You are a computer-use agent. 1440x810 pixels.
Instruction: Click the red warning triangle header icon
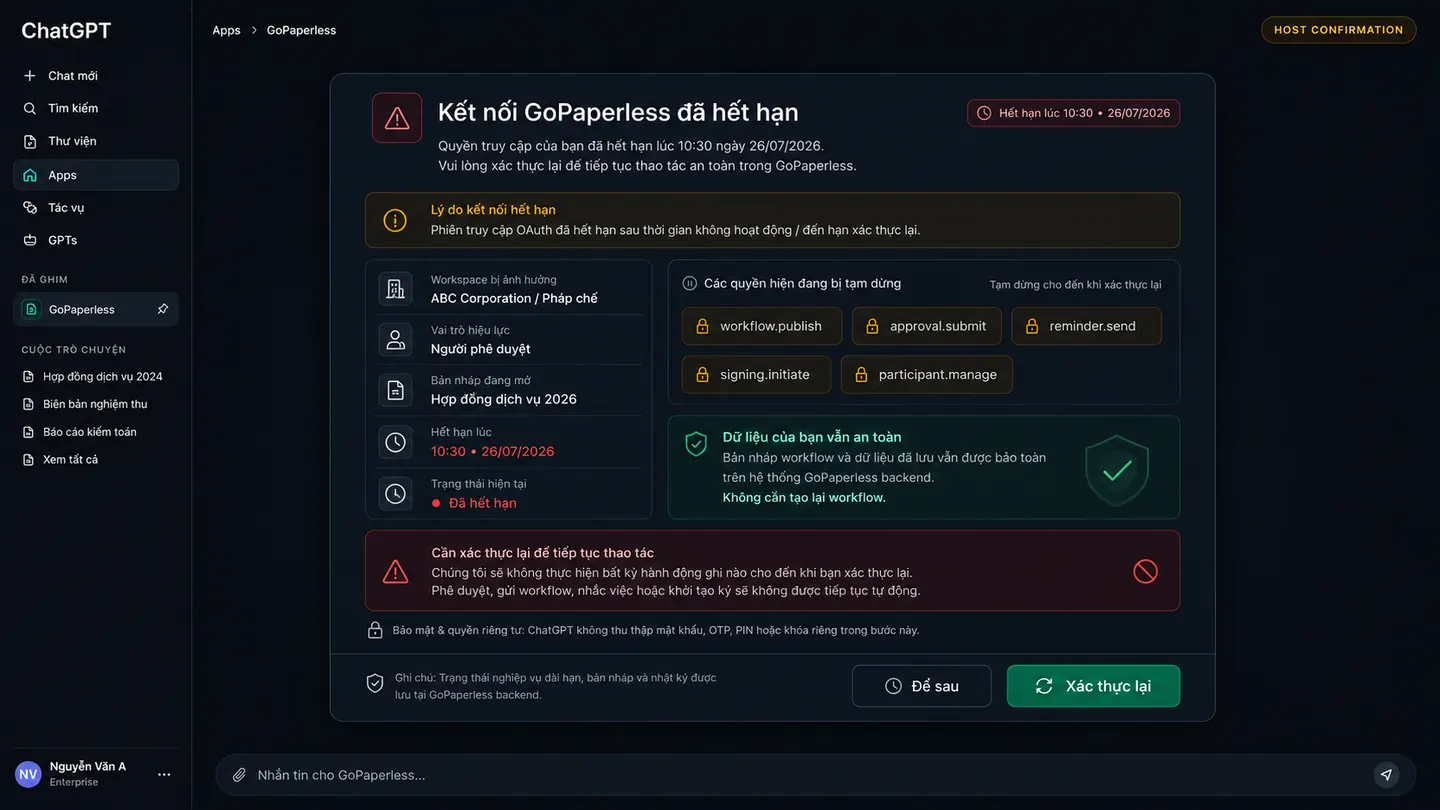397,118
